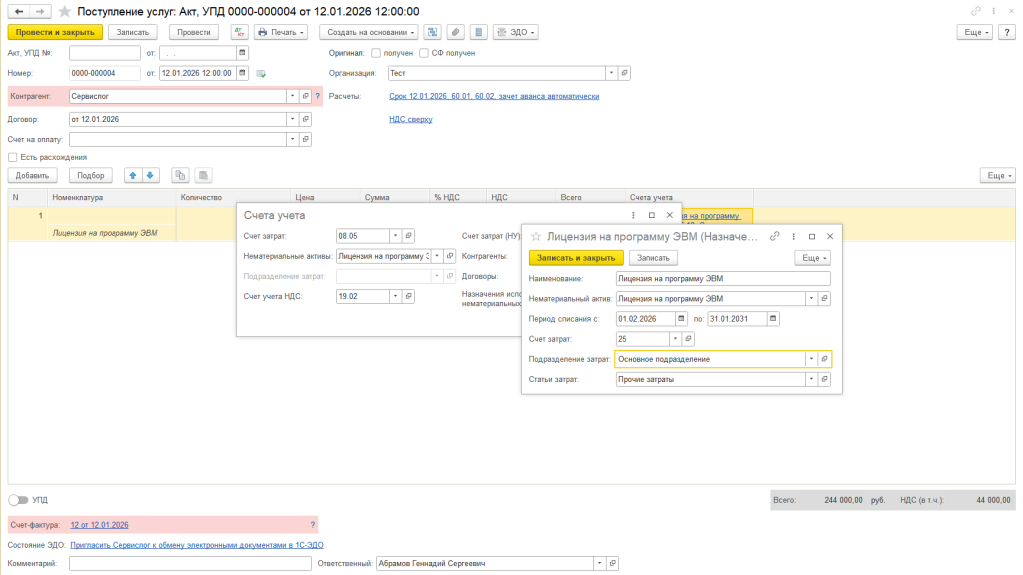
Task: Open the calendar for Период списания с date
Action: click(x=681, y=319)
